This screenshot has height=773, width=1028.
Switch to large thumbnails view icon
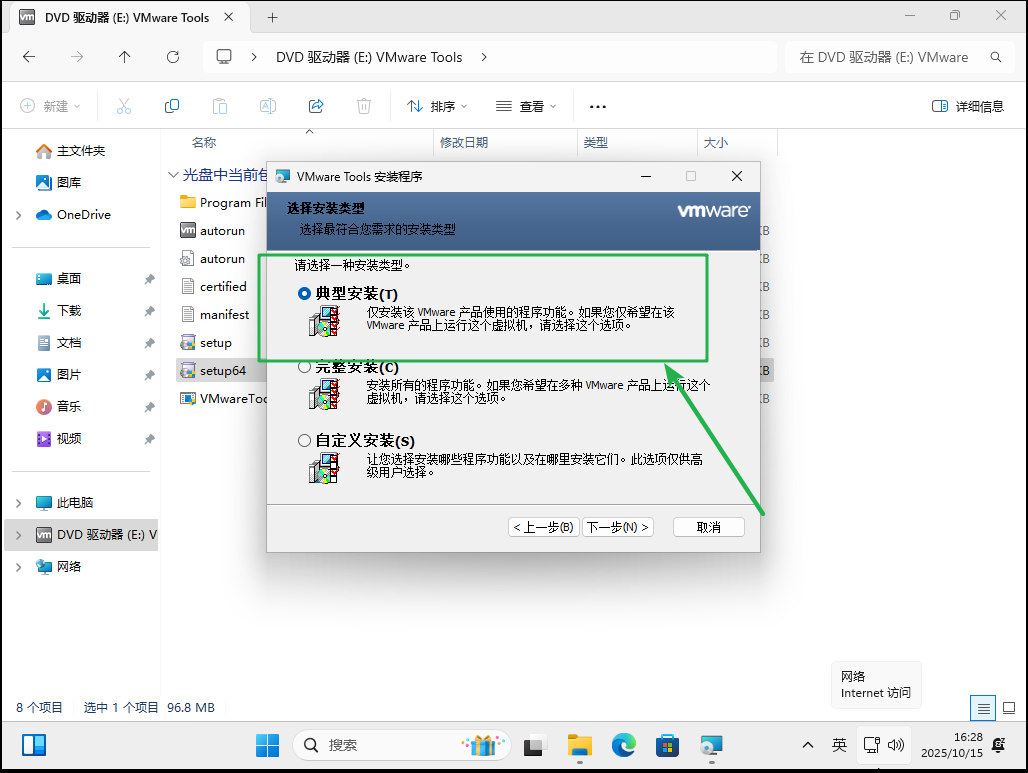coord(1009,708)
